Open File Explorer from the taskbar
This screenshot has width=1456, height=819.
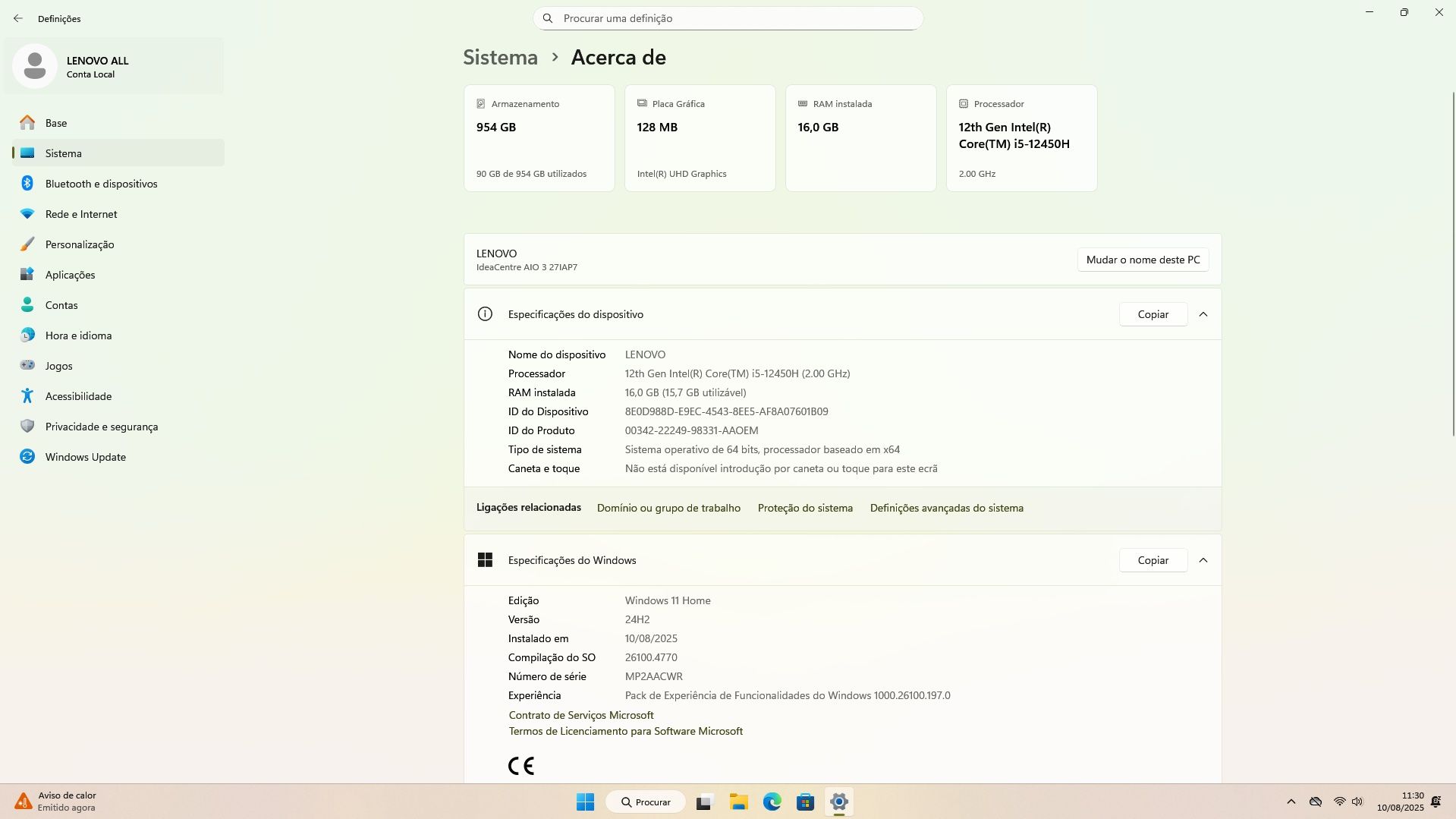coord(738,802)
